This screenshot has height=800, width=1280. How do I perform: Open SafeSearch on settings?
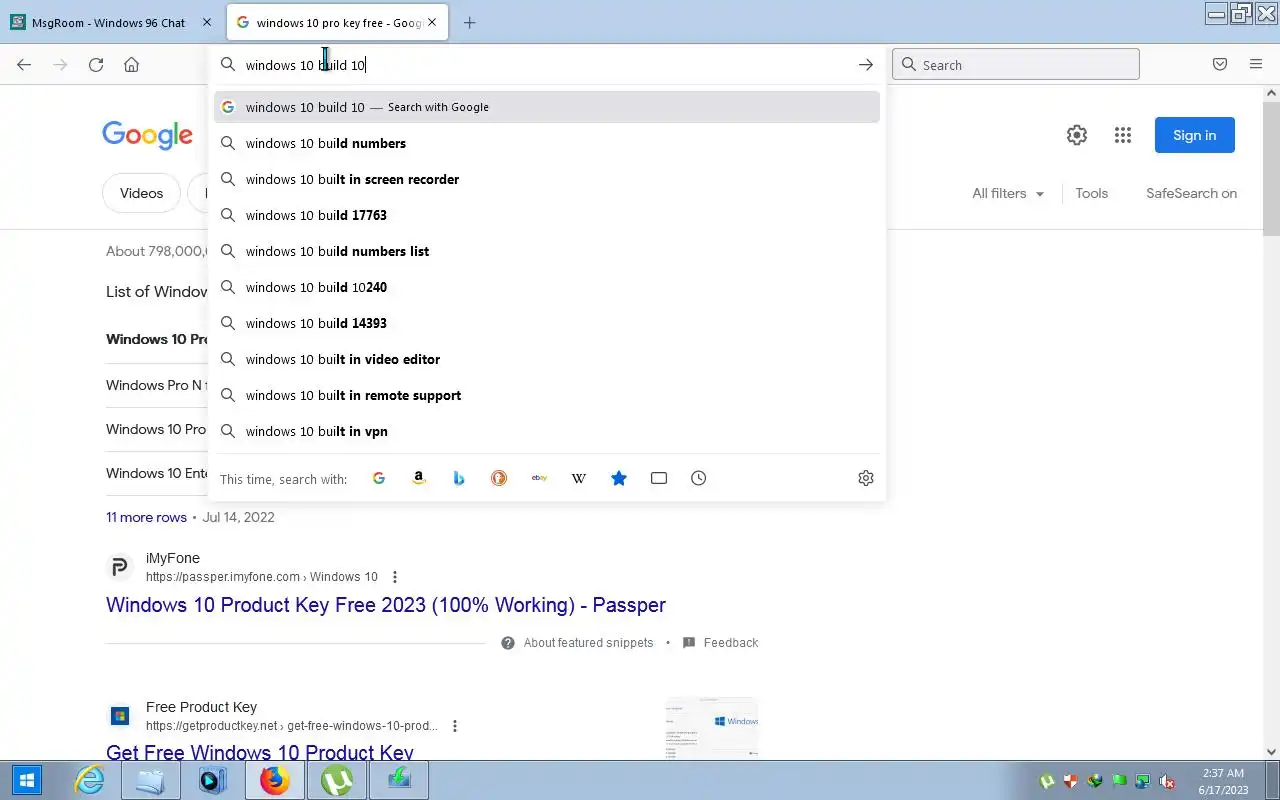(x=1191, y=193)
